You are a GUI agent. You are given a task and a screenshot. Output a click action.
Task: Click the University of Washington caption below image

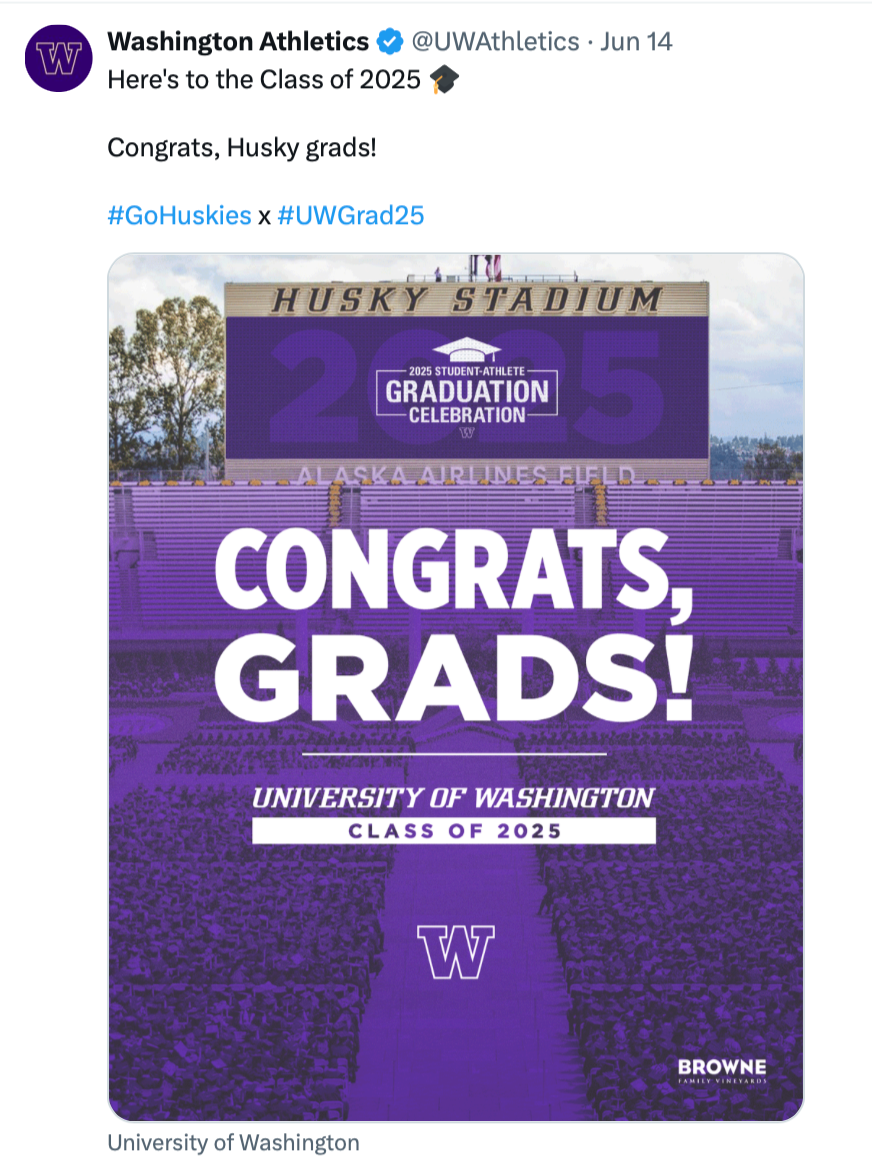coord(233,1142)
